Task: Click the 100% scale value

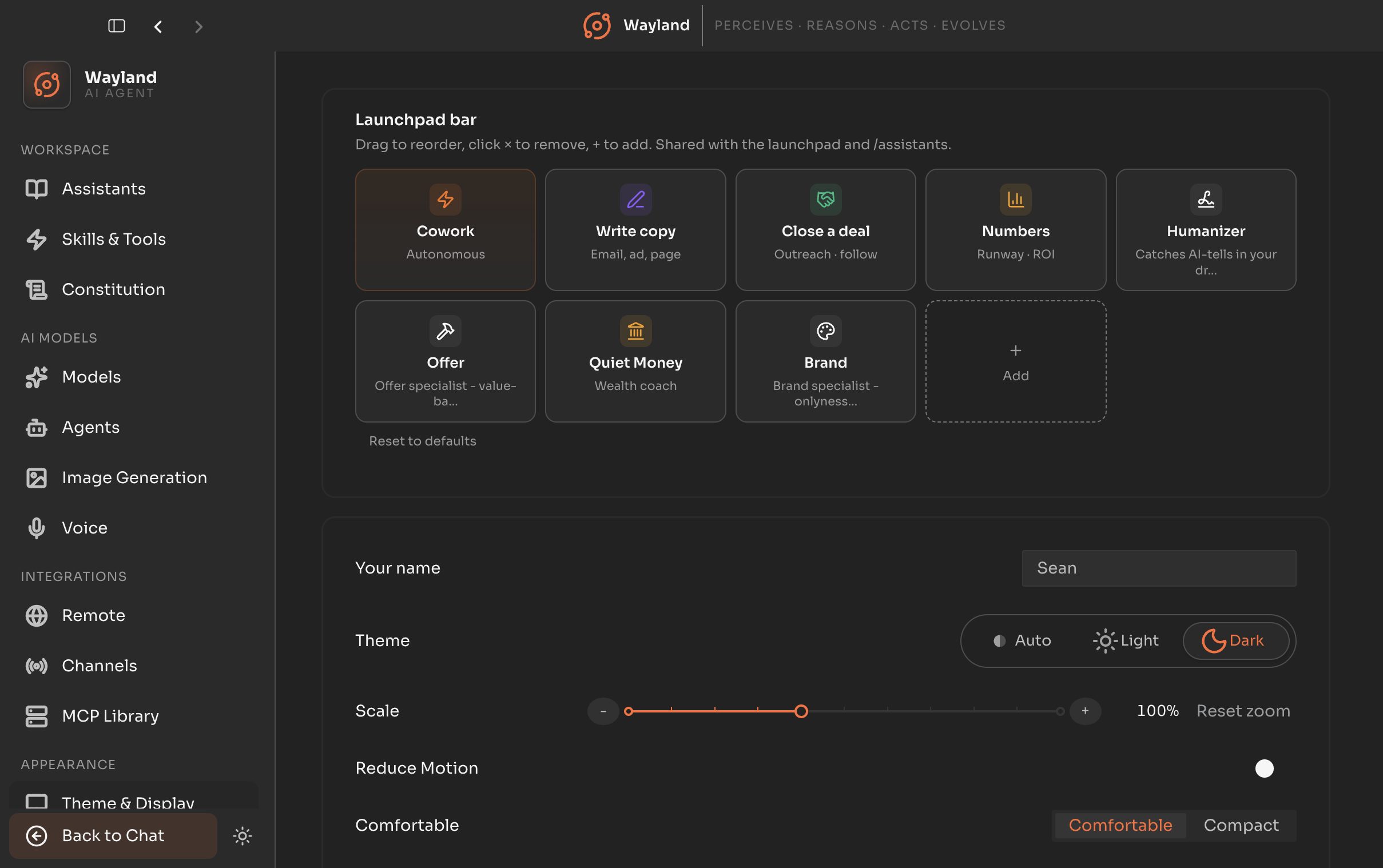Action: (x=1158, y=711)
